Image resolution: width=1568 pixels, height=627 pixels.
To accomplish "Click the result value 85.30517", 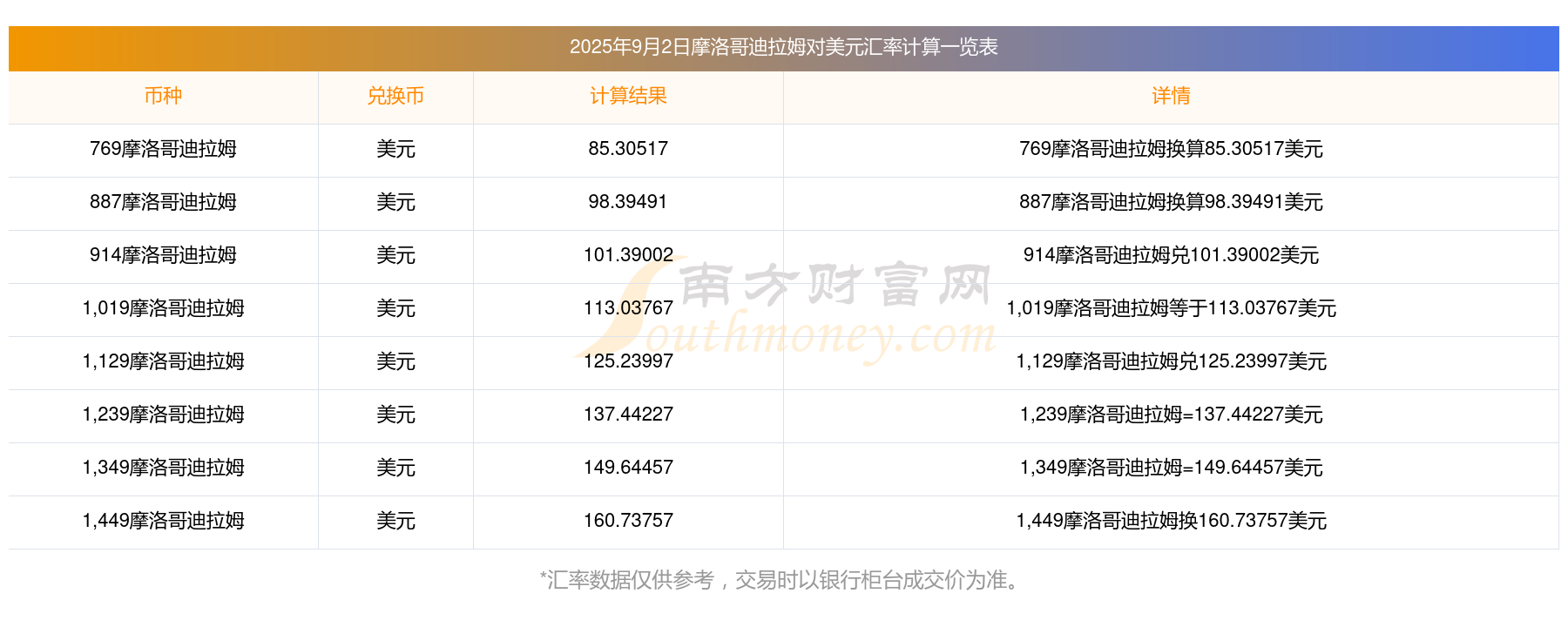I will click(x=628, y=149).
